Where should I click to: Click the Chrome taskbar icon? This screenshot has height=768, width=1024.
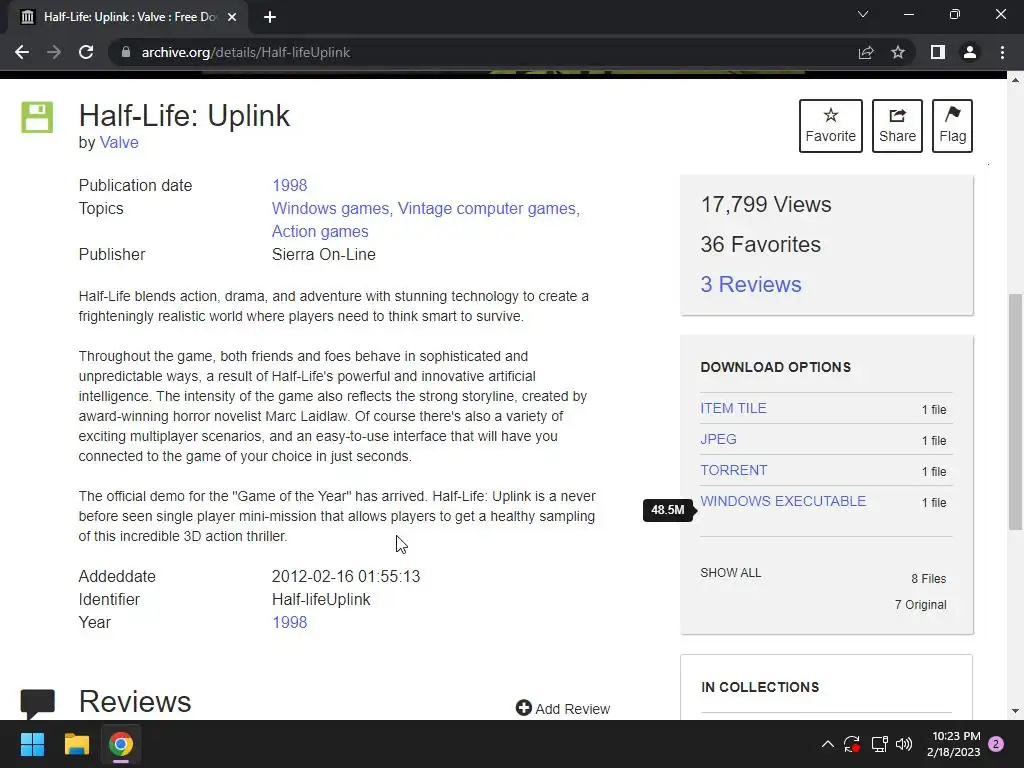[x=121, y=744]
